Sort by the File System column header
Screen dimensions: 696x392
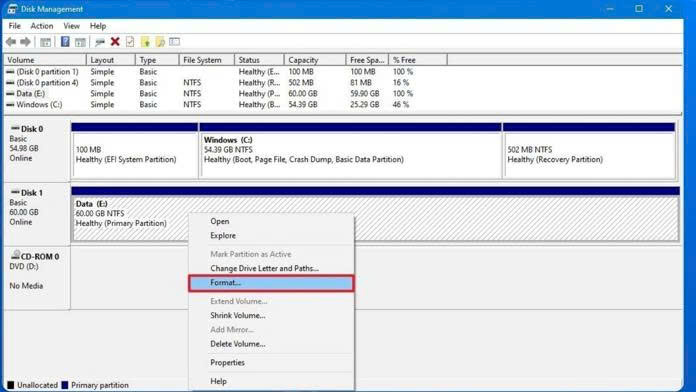(x=207, y=60)
